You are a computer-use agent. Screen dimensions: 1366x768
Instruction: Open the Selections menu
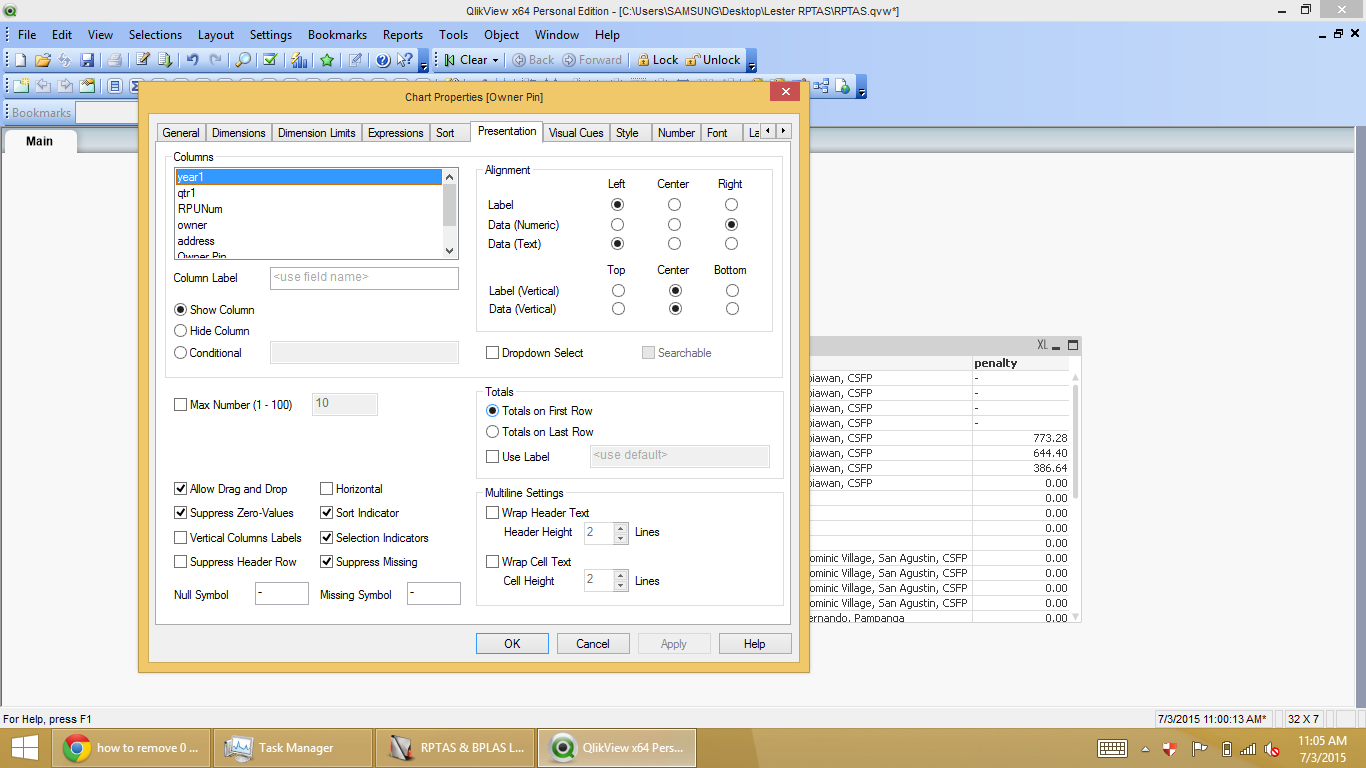[x=155, y=34]
